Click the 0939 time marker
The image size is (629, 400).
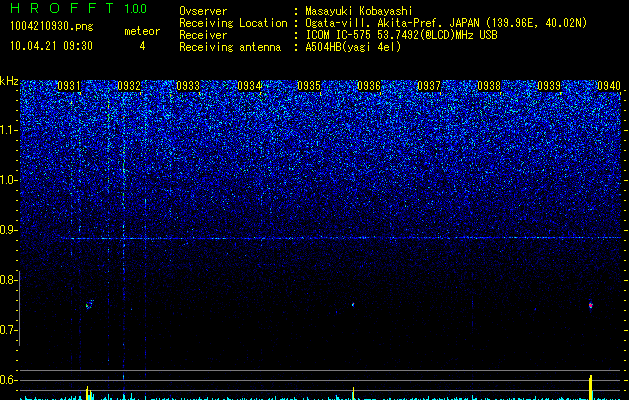(x=549, y=86)
